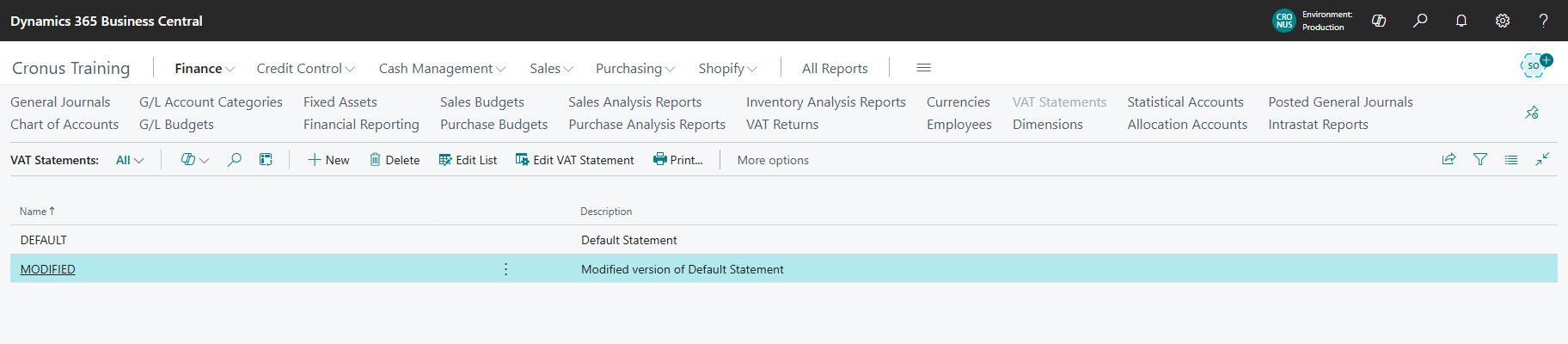
Task: Search the VAT Statements list
Action: click(x=234, y=160)
